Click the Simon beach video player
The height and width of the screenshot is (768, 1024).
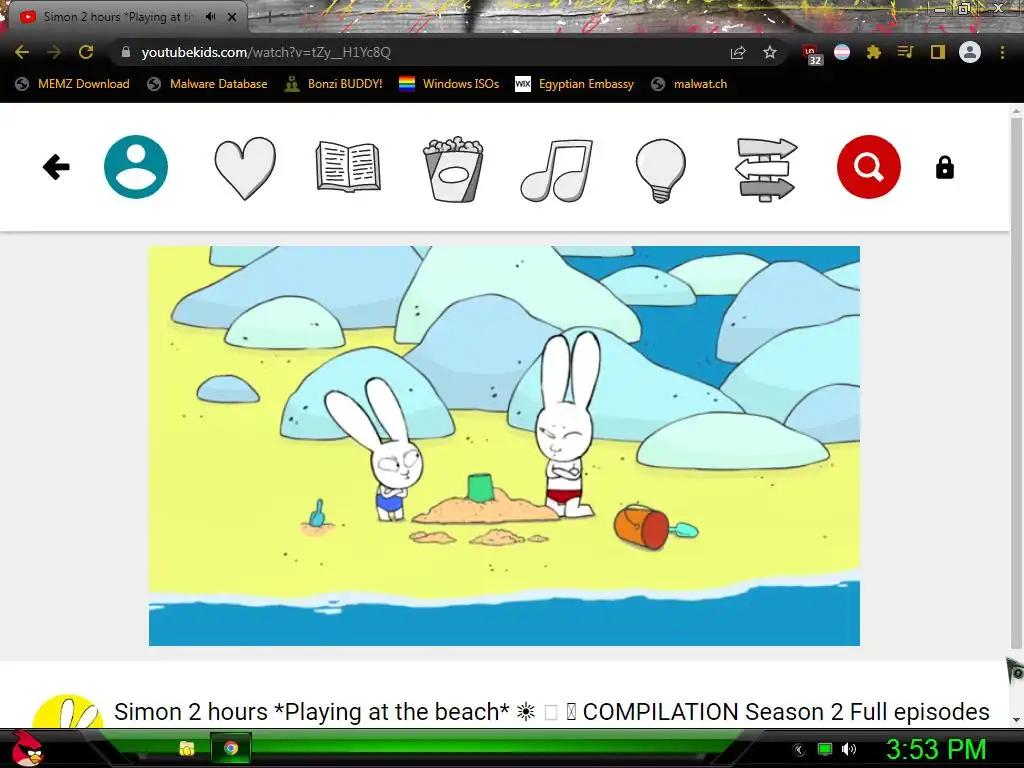click(504, 445)
